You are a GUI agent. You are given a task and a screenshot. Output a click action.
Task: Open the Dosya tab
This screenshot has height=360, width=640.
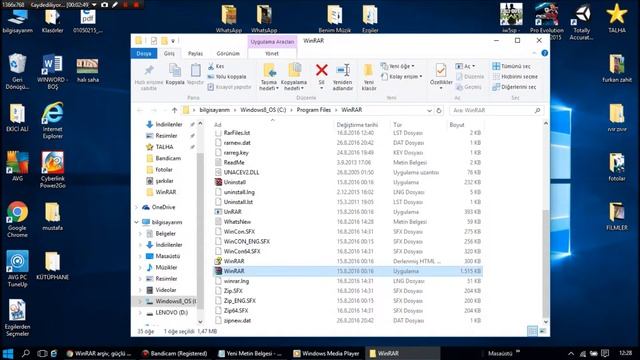(x=144, y=53)
